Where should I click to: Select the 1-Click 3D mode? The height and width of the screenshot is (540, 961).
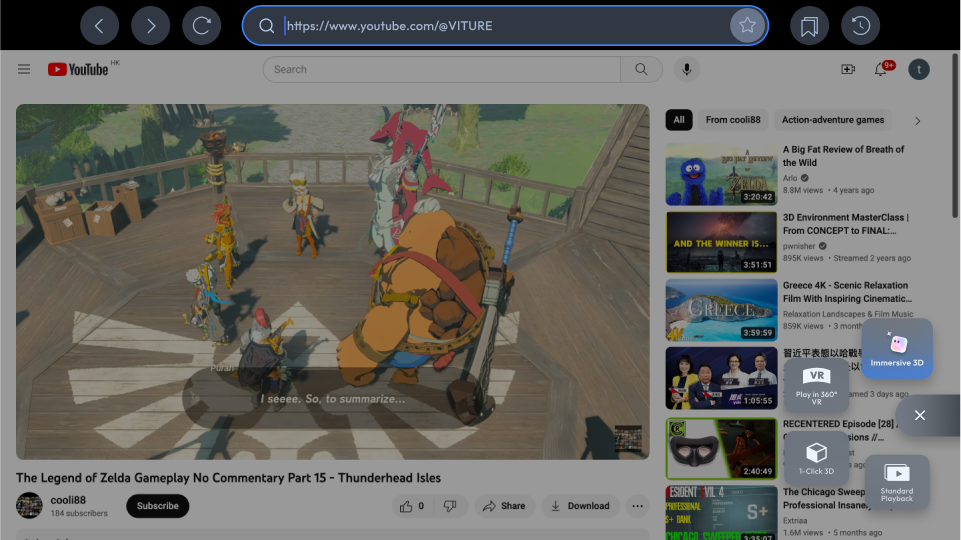point(816,458)
